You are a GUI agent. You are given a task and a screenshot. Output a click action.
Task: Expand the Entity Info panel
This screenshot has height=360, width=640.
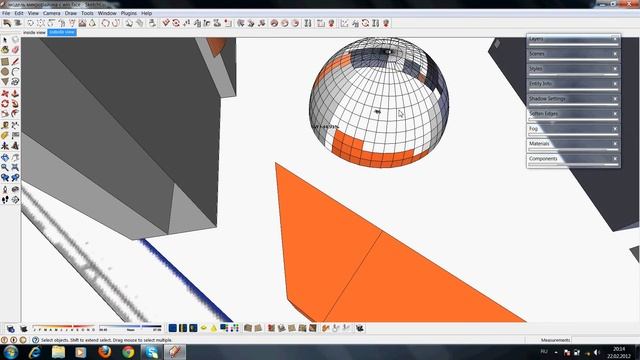point(573,84)
